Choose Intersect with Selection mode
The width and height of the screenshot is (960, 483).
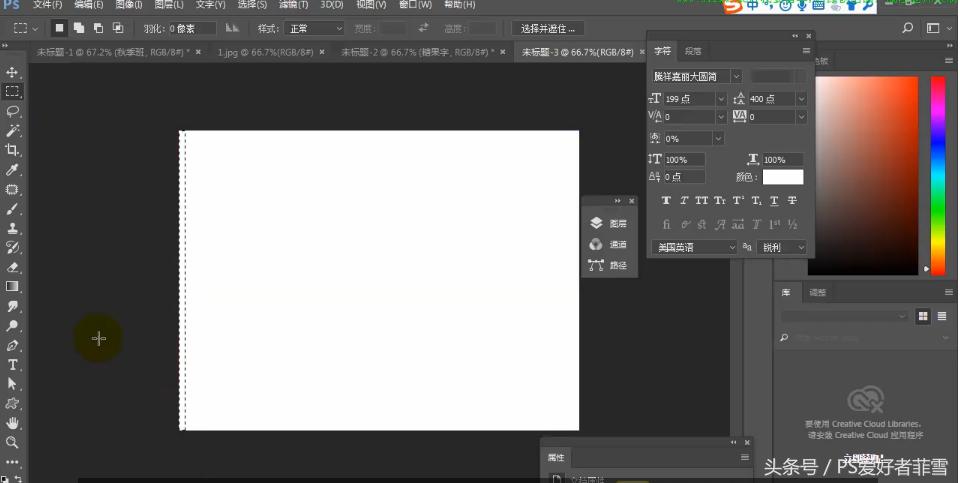point(118,28)
